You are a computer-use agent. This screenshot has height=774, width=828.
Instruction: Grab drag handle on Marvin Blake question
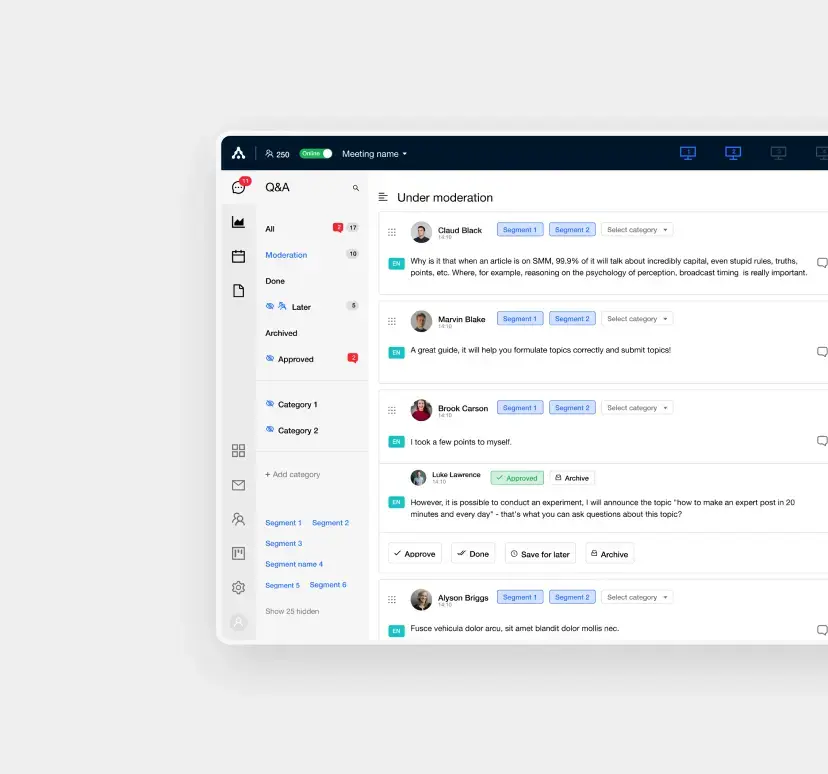pyautogui.click(x=392, y=321)
